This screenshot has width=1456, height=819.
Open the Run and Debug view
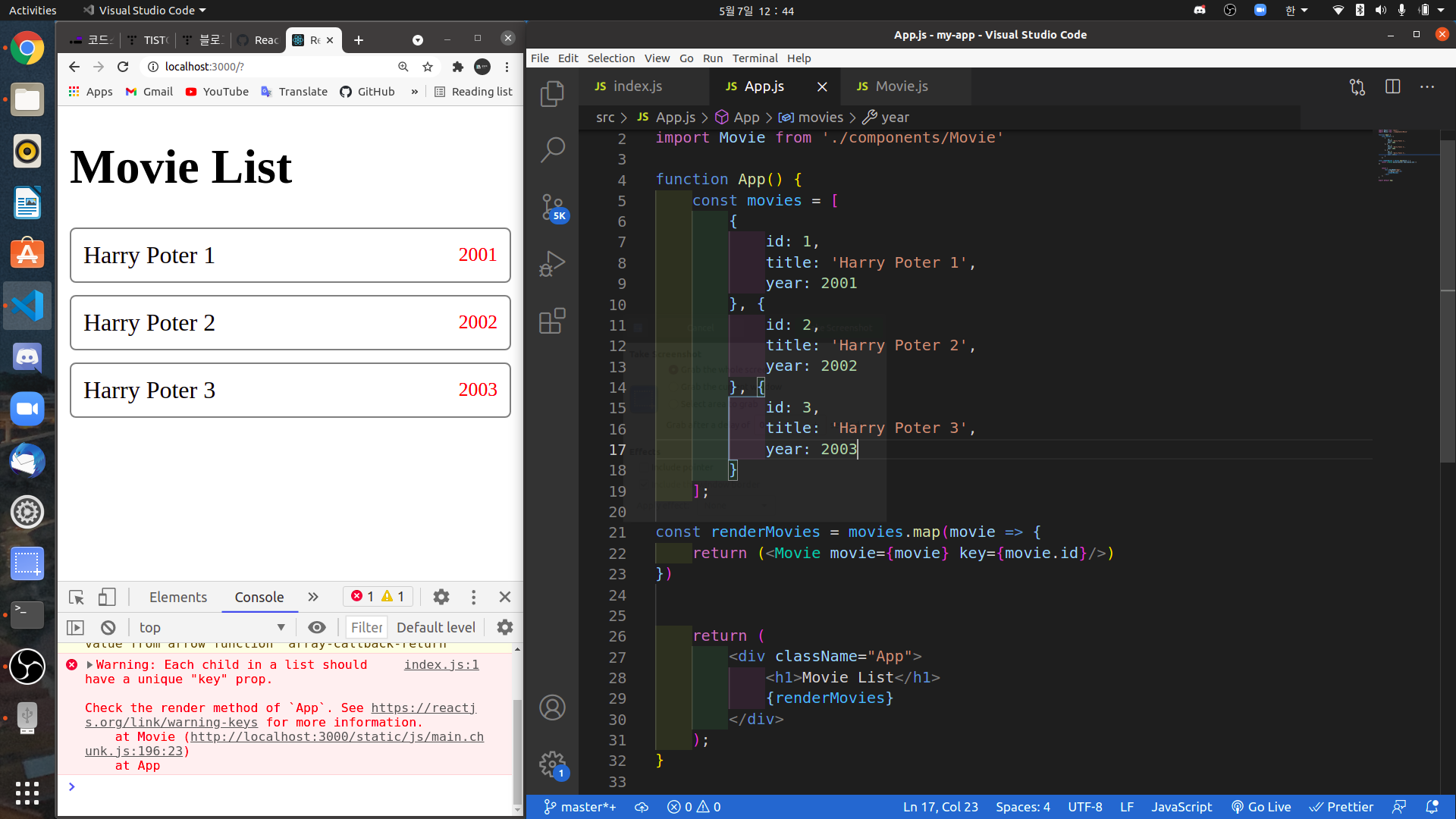pos(552,264)
